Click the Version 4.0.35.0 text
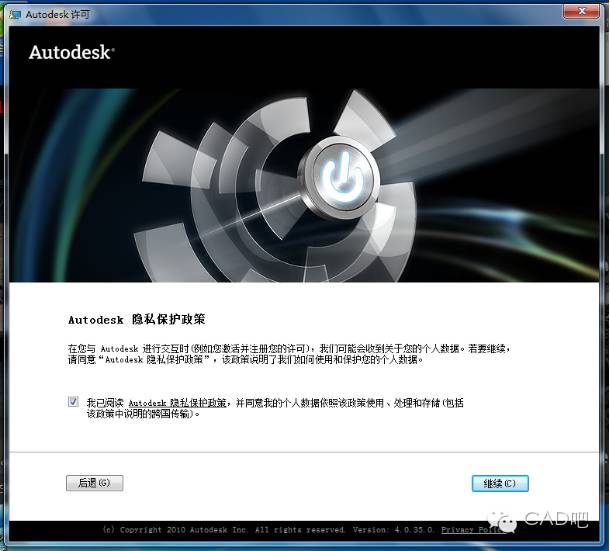Screen dimensions: 610x551 [x=393, y=530]
